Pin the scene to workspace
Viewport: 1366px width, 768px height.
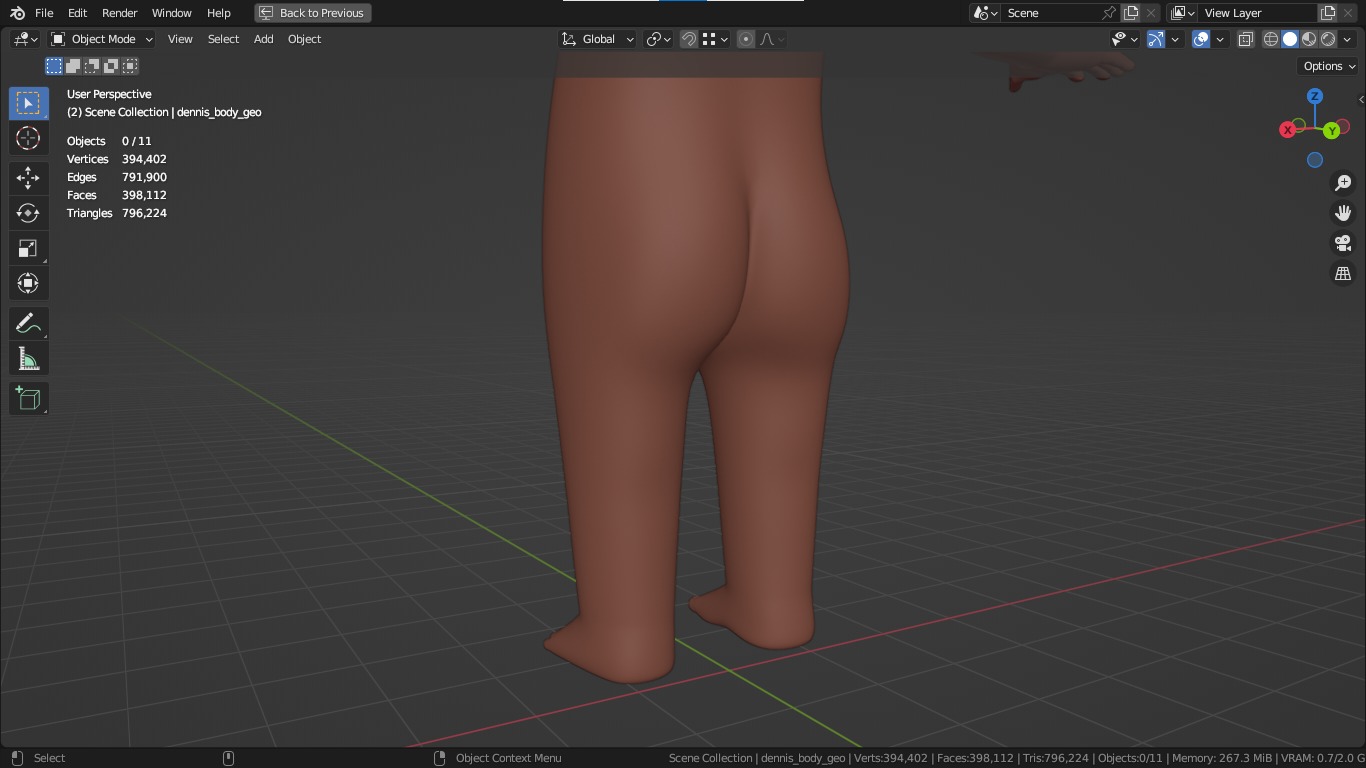pyautogui.click(x=1109, y=13)
